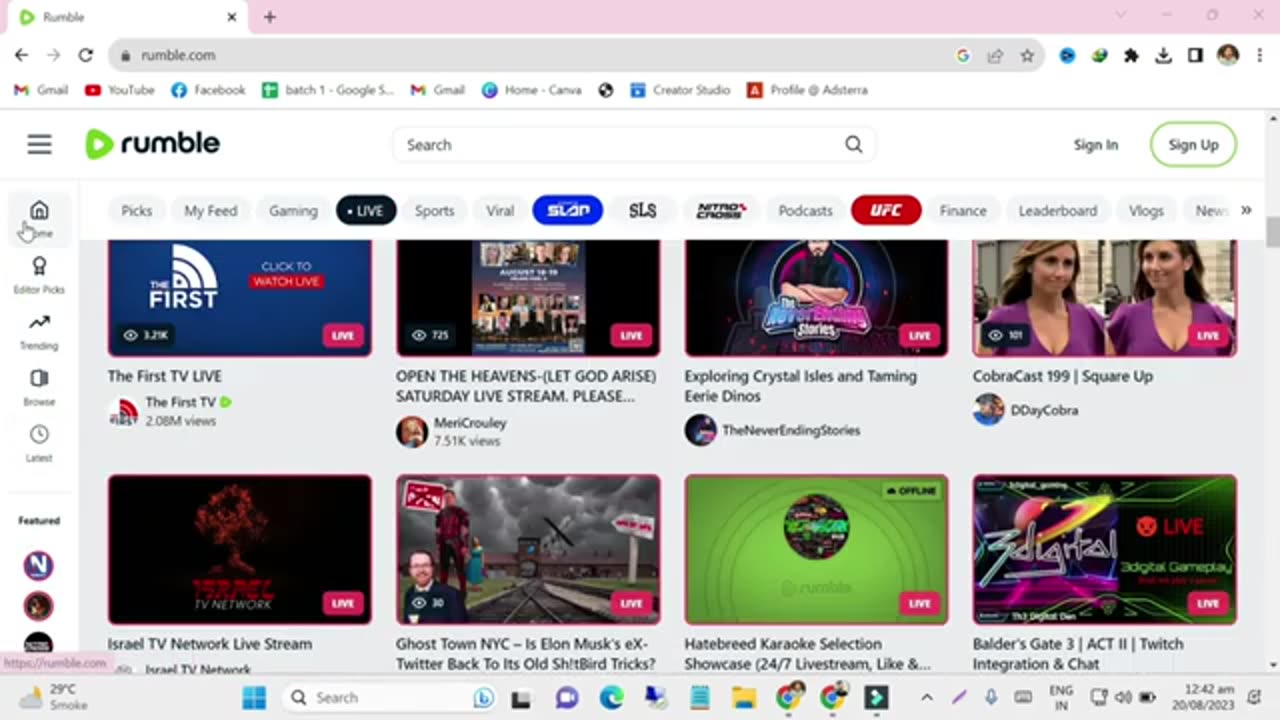Open the UFC category chip
The height and width of the screenshot is (720, 1280).
(886, 211)
